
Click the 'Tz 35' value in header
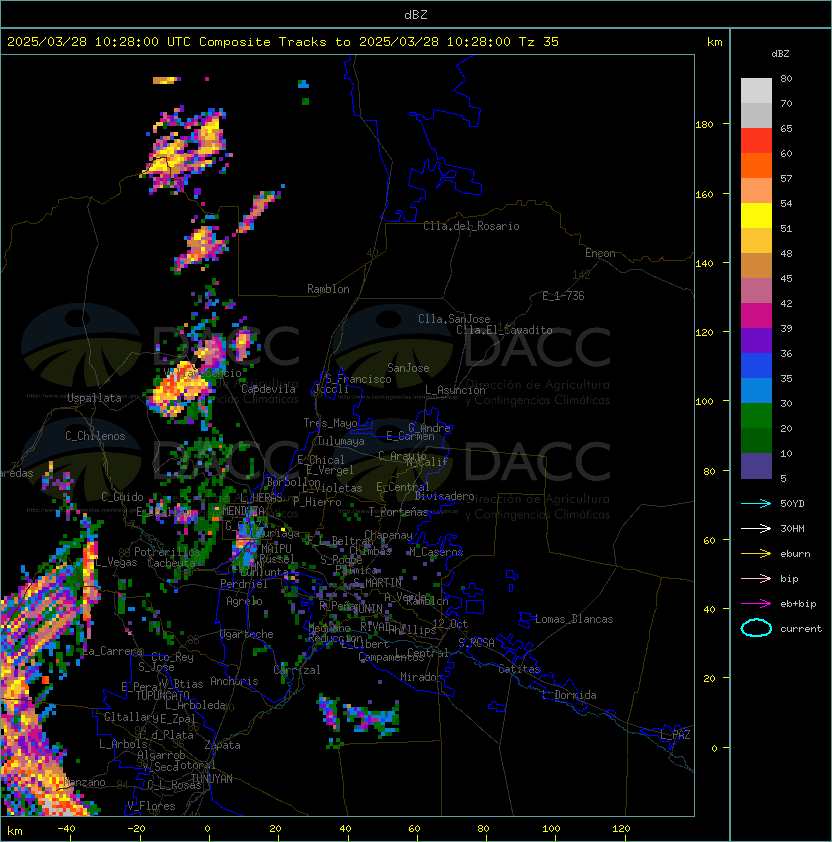click(539, 42)
